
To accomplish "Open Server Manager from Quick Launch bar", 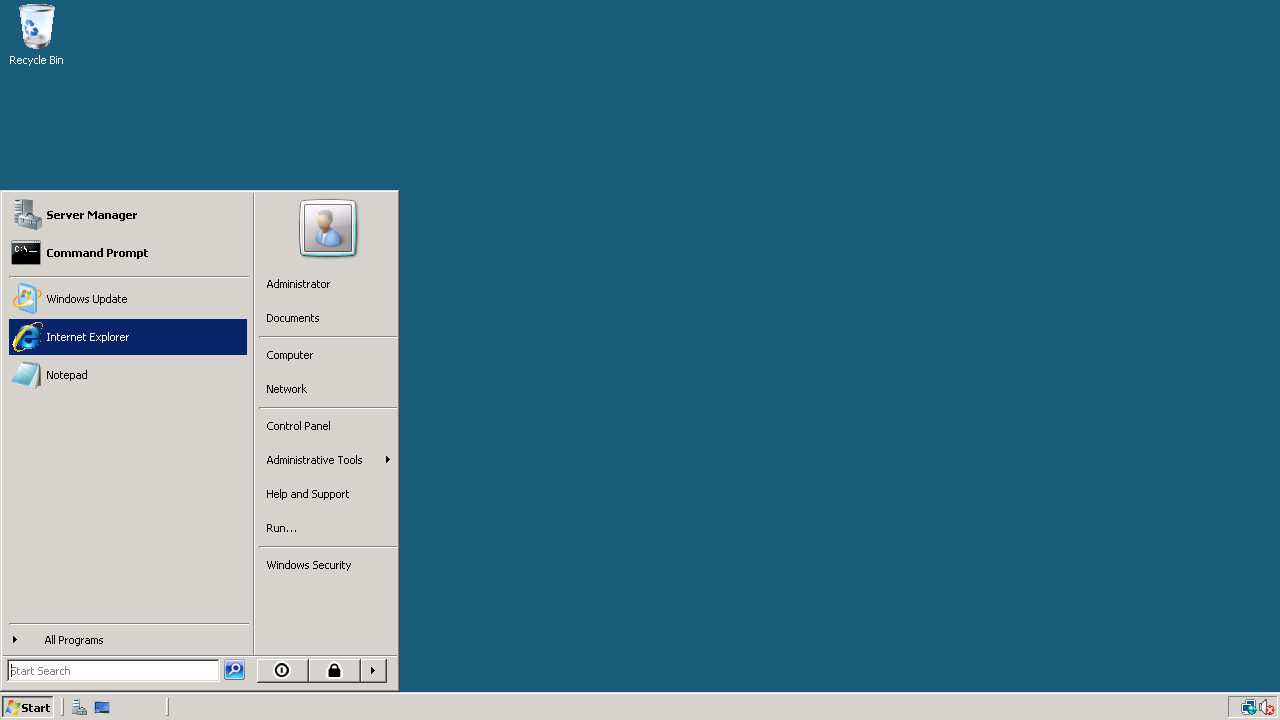I will [79, 708].
